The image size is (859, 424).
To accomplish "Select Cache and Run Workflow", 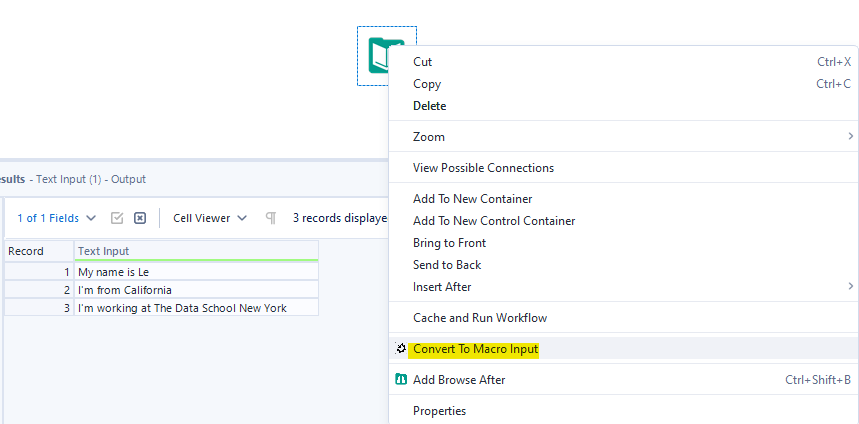I will (x=480, y=318).
